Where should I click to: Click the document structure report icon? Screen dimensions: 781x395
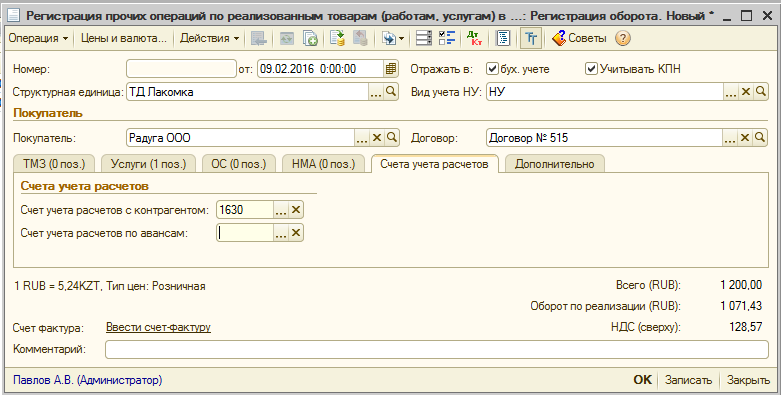coord(503,38)
